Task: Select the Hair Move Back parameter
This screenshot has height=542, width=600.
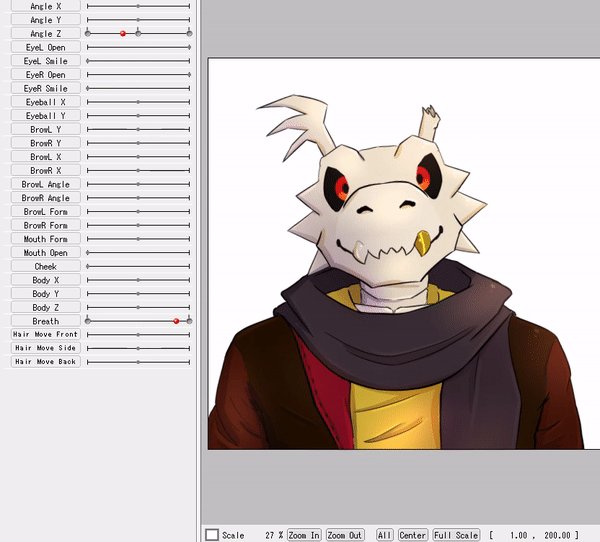Action: coord(46,362)
